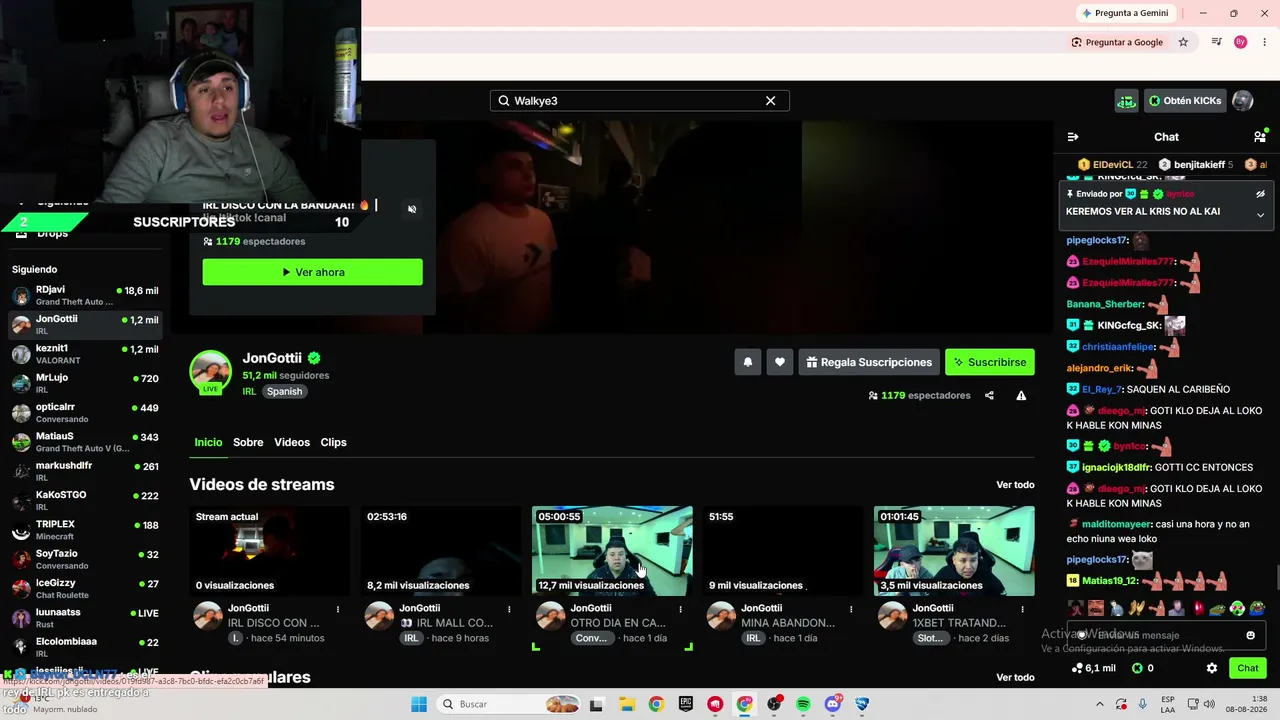Open Chrome profile avatar icon
This screenshot has width=1280, height=720.
1241,42
